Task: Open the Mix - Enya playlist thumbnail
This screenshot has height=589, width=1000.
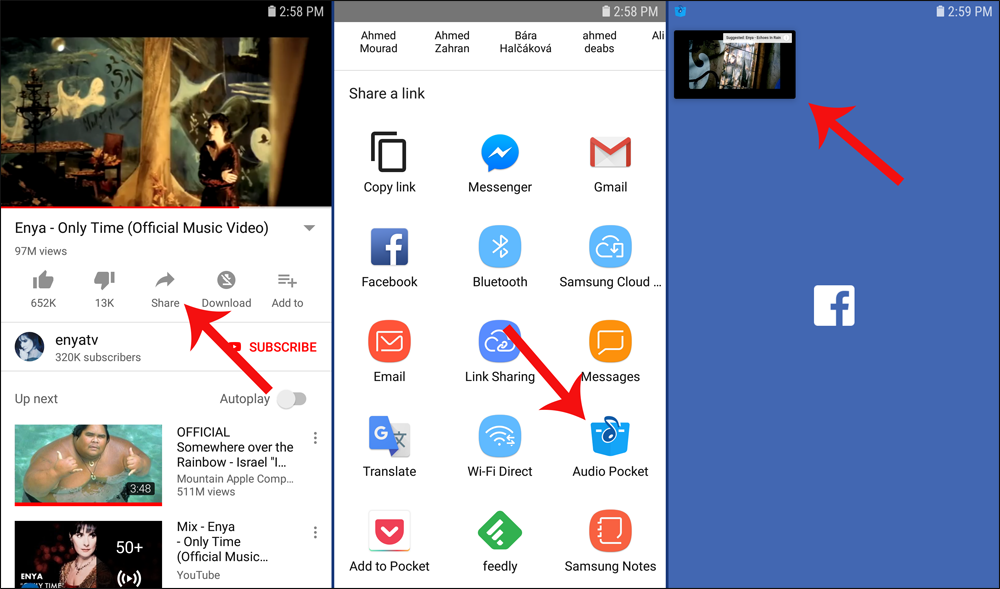Action: (x=88, y=554)
